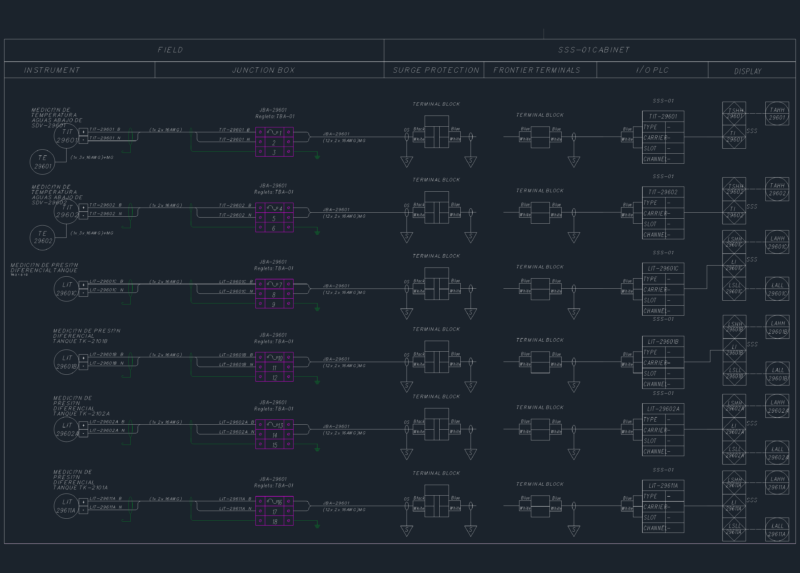Click the TIT-29601 PLC box title
800x573 pixels.
pos(663,116)
